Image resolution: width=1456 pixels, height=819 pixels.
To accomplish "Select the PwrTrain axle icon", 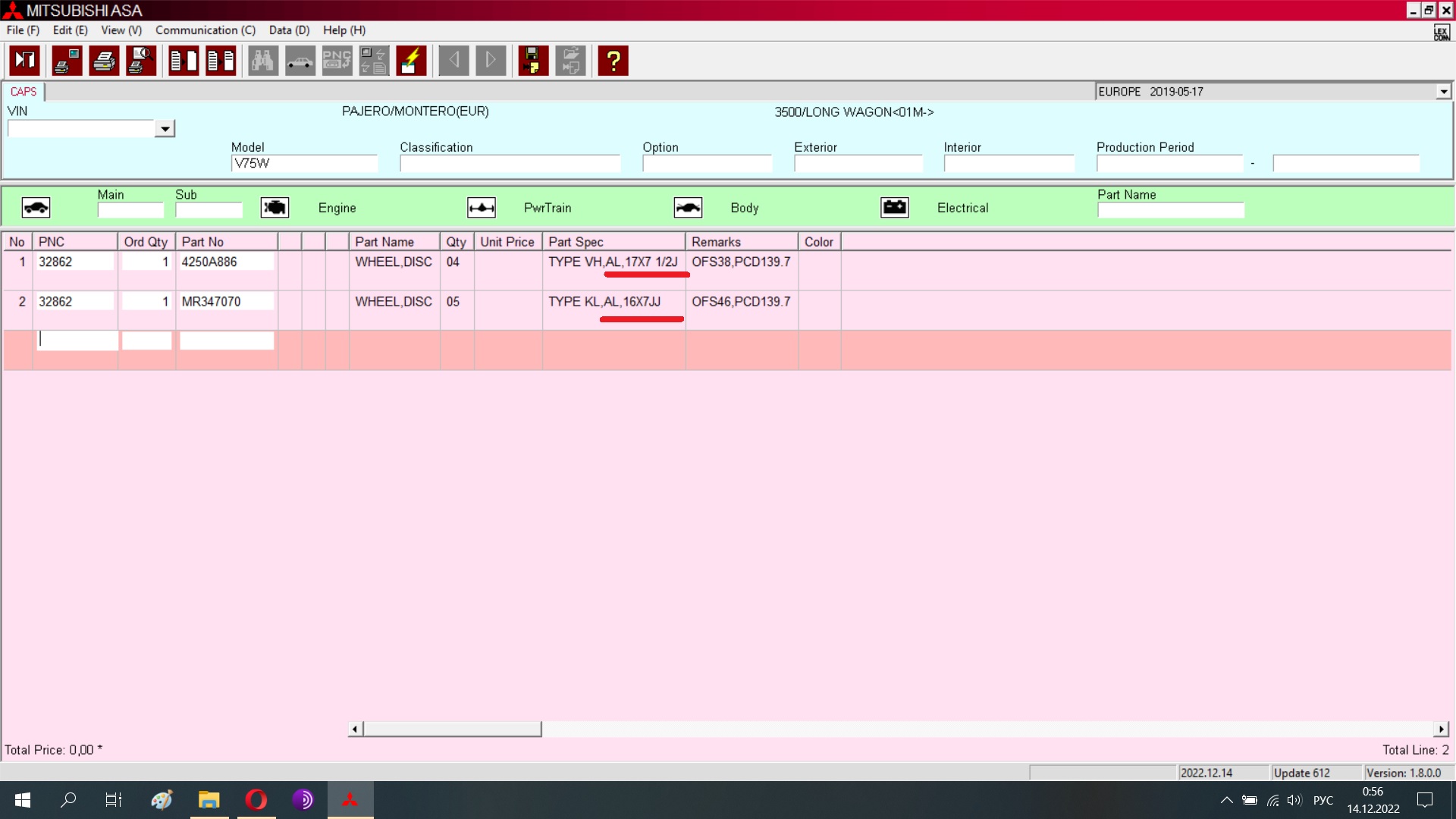I will pos(482,208).
